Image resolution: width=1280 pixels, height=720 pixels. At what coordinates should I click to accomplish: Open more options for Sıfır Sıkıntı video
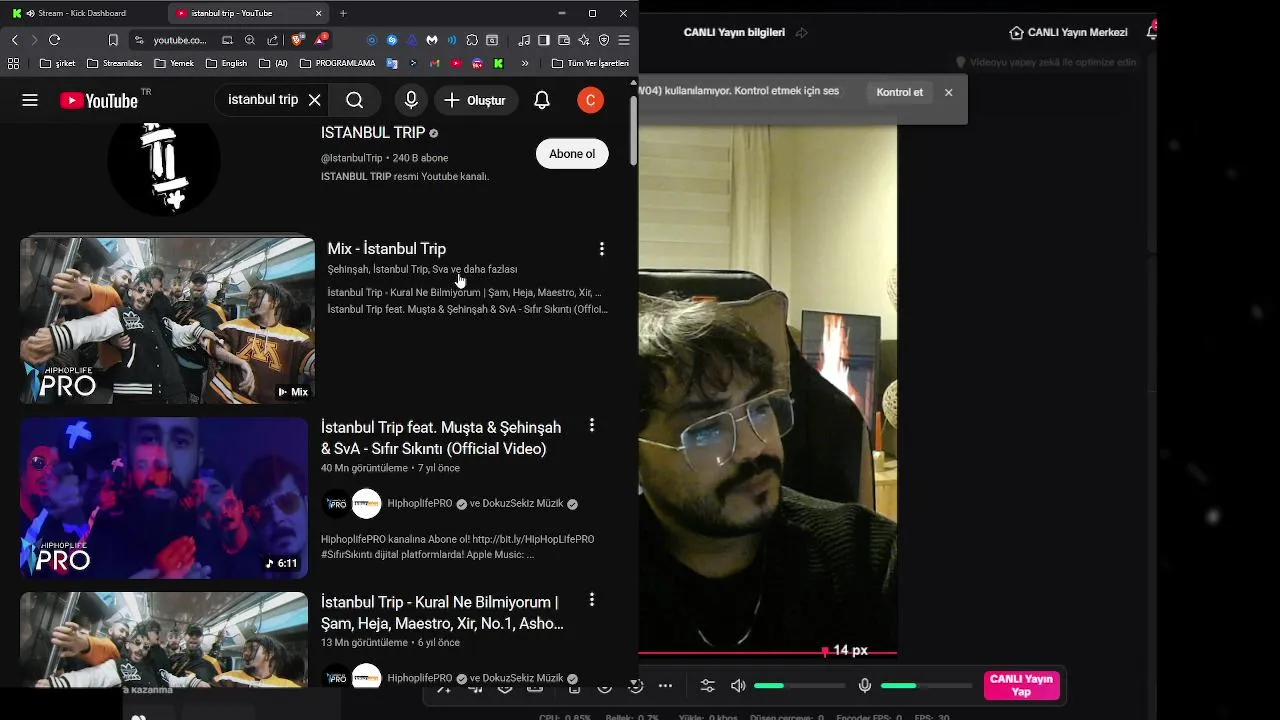click(x=592, y=425)
